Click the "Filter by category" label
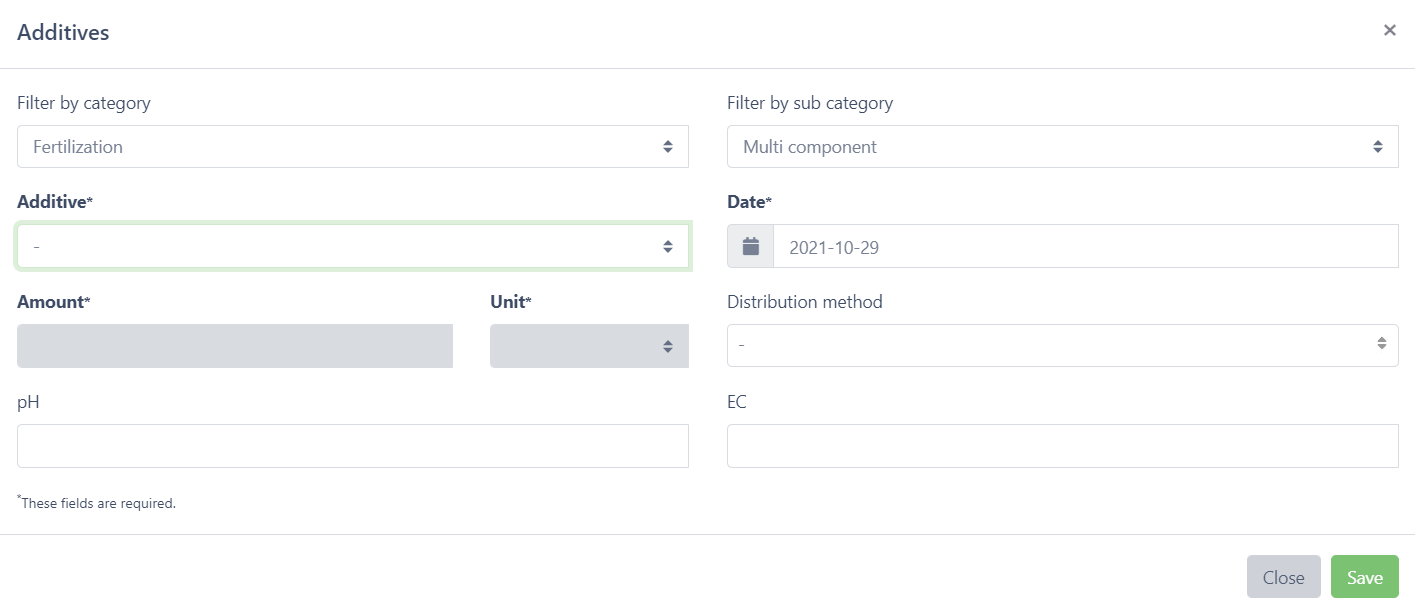Screen dimensions: 1415x614 [x=83, y=103]
